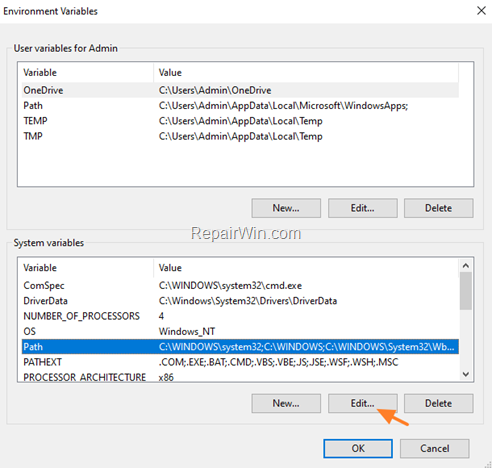Select the DriverData system variable
492x468 pixels.
(x=240, y=301)
